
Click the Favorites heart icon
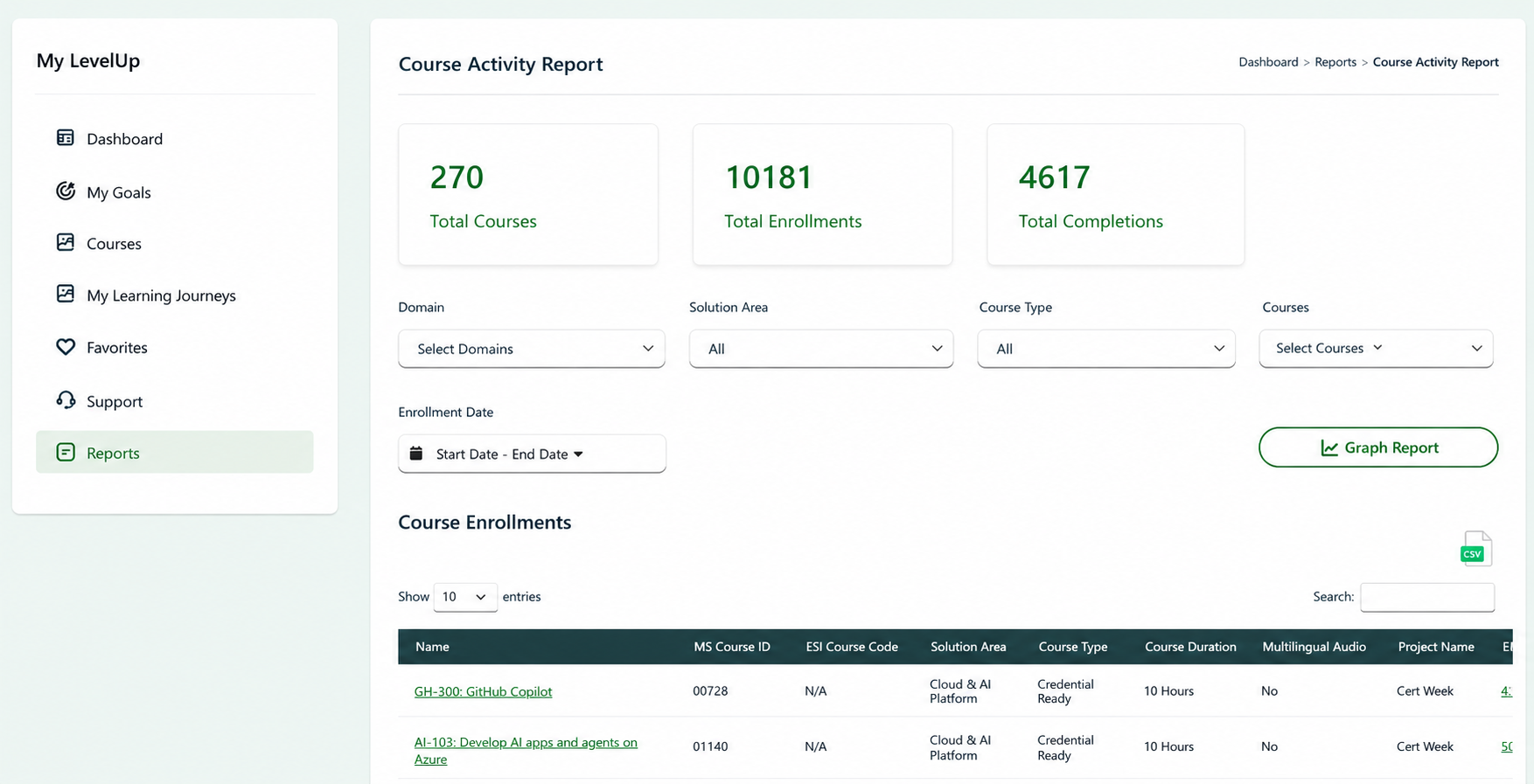point(66,347)
